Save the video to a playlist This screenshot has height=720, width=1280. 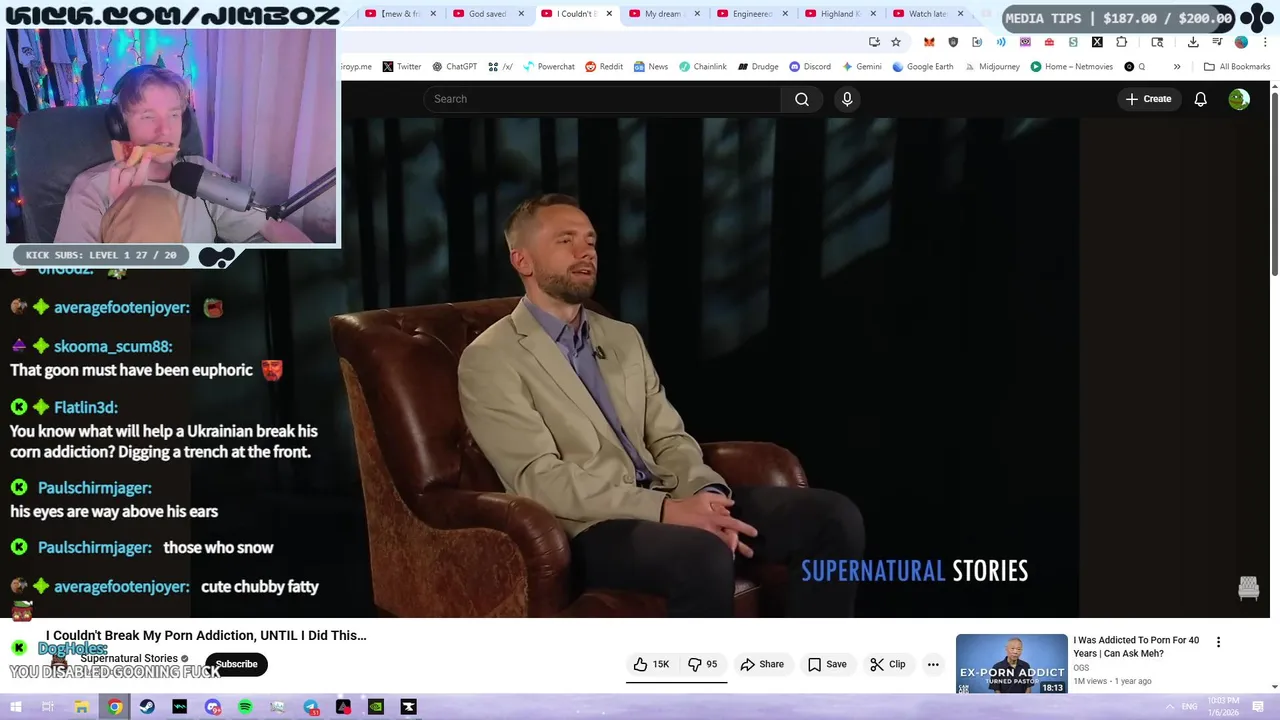[x=827, y=664]
